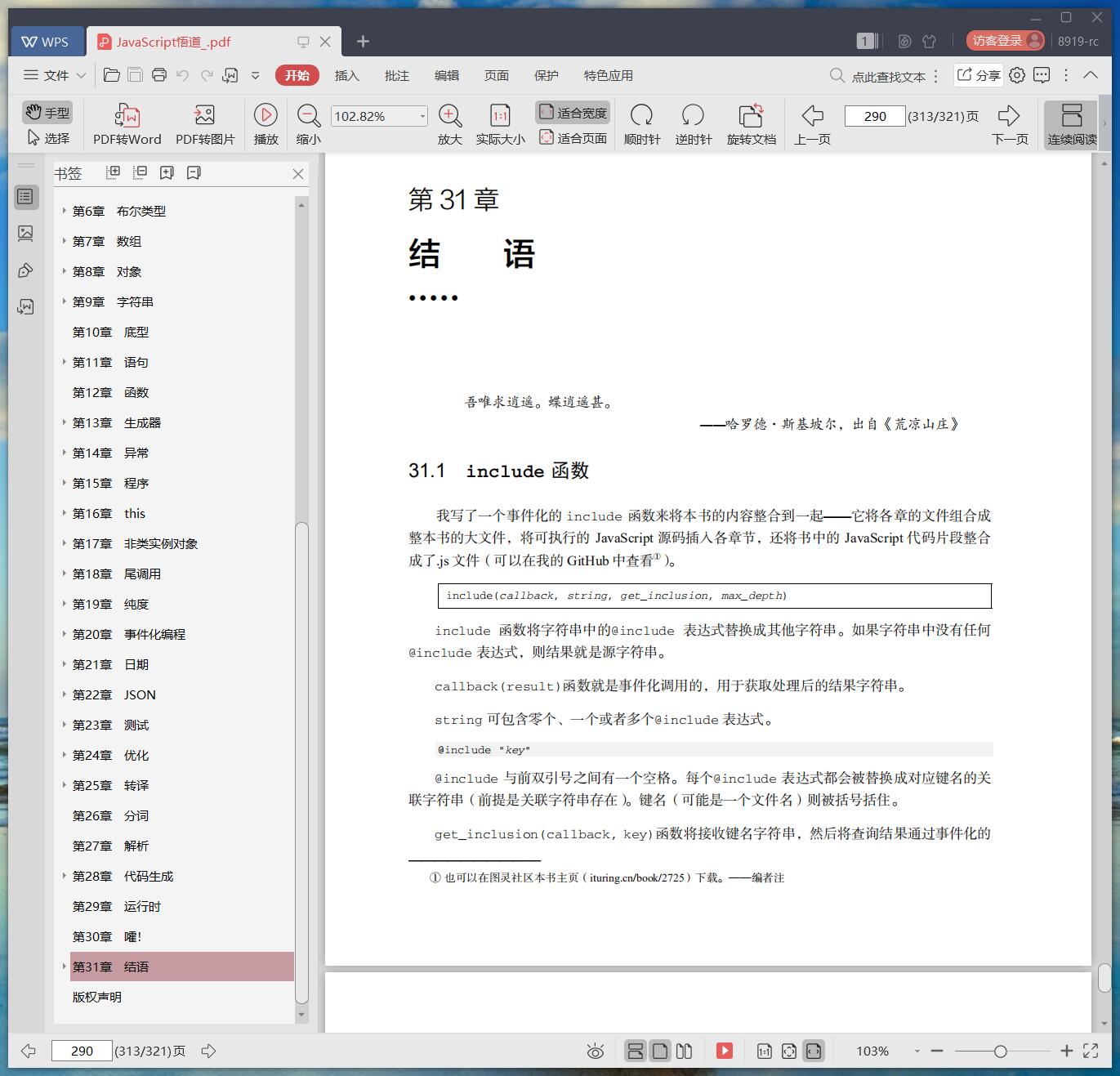
Task: Toggle 连续阅读 continuous reading mode
Action: 1072,124
